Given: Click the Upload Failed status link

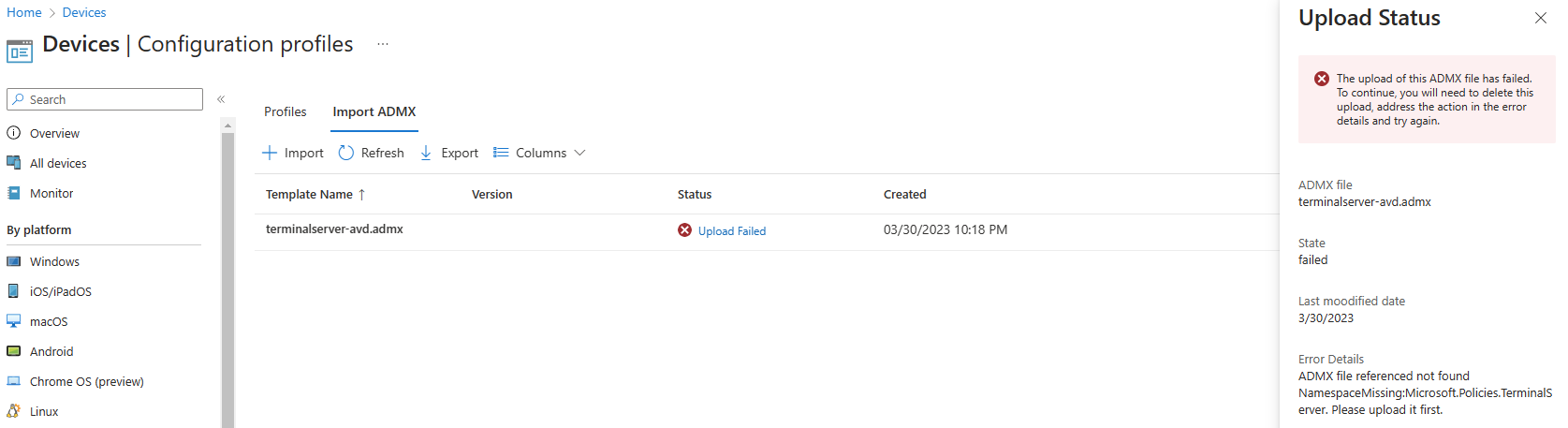Looking at the screenshot, I should pos(731,230).
